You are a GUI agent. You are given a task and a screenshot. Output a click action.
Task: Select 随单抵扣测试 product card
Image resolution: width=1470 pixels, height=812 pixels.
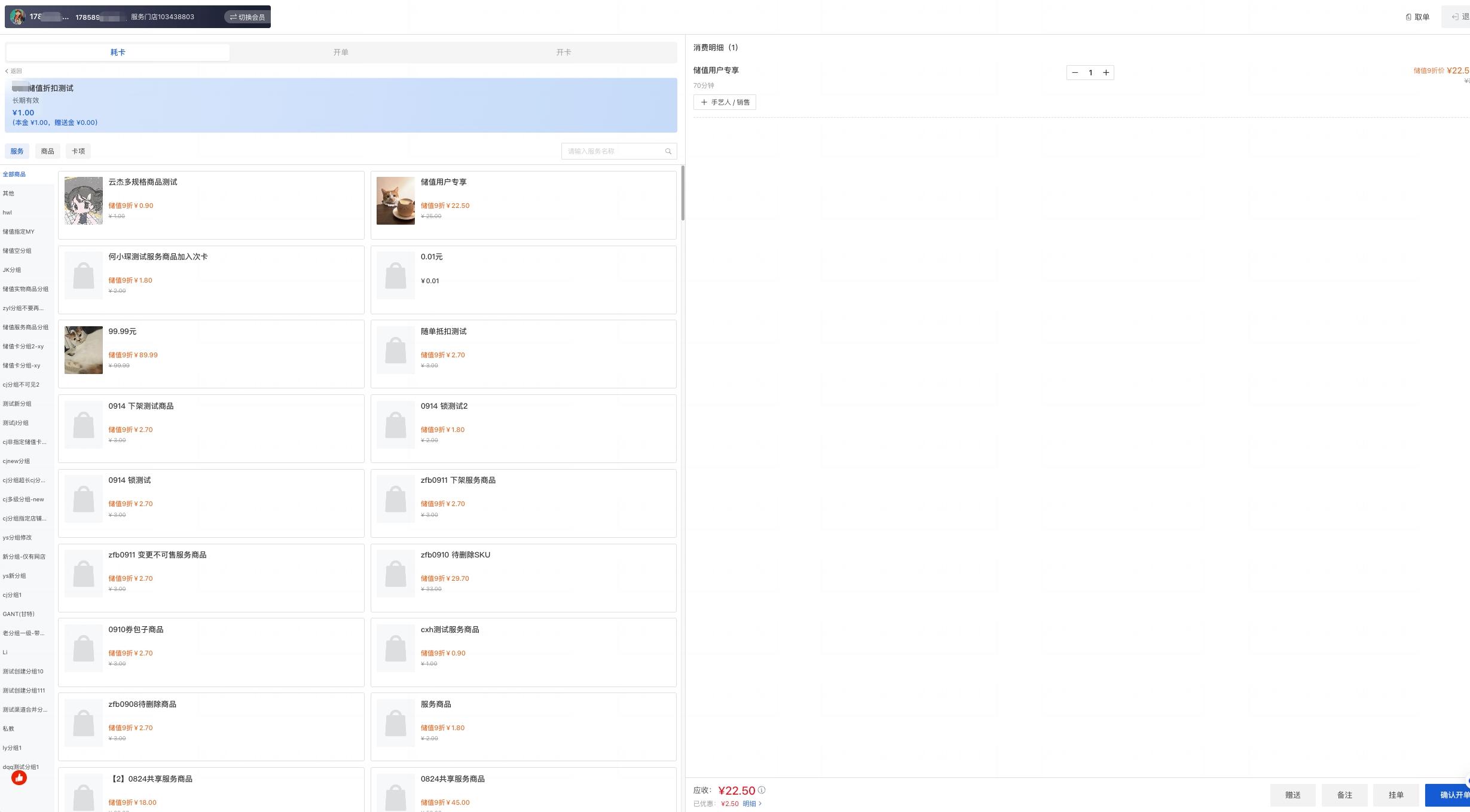pyautogui.click(x=524, y=354)
